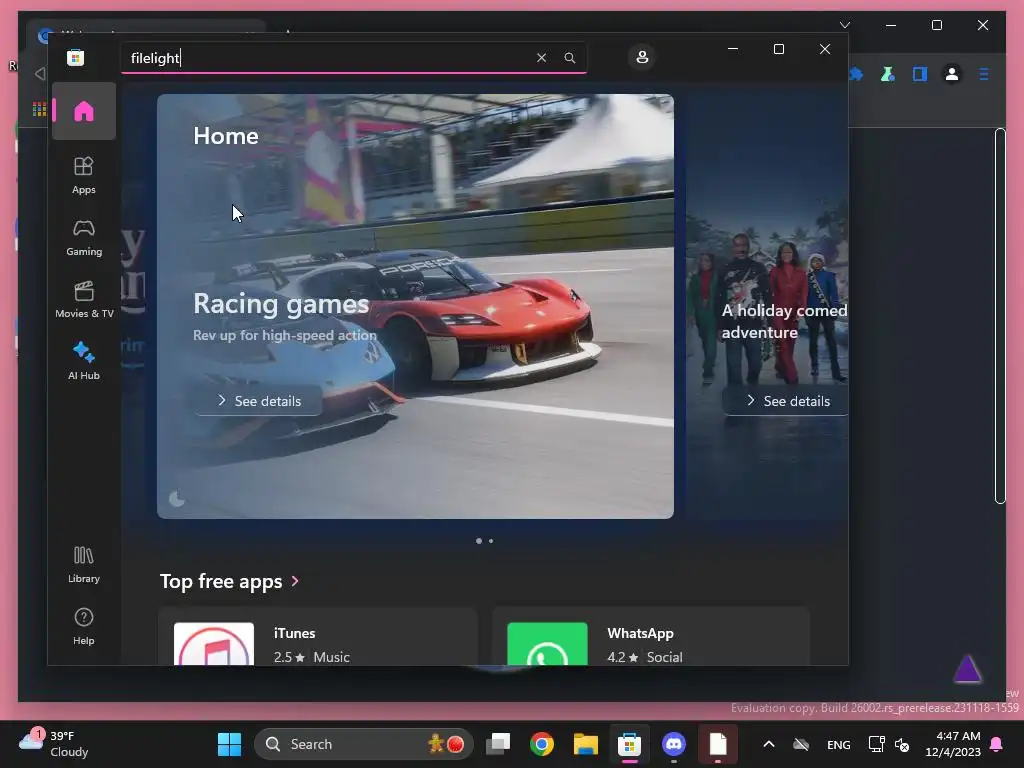Open the Home section in Store sidebar
Screen dimensions: 1024x768
click(x=84, y=111)
